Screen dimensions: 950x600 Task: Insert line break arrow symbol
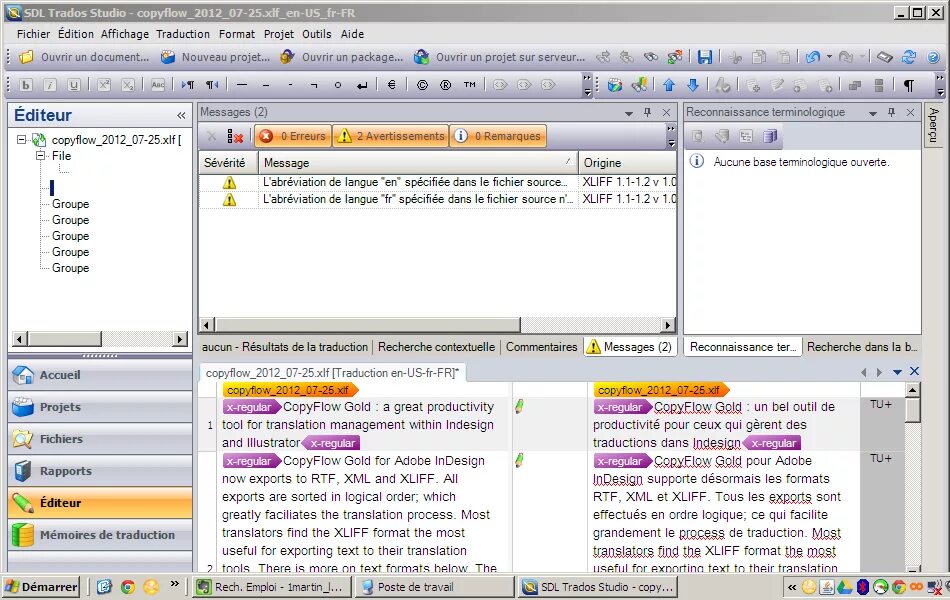(362, 85)
